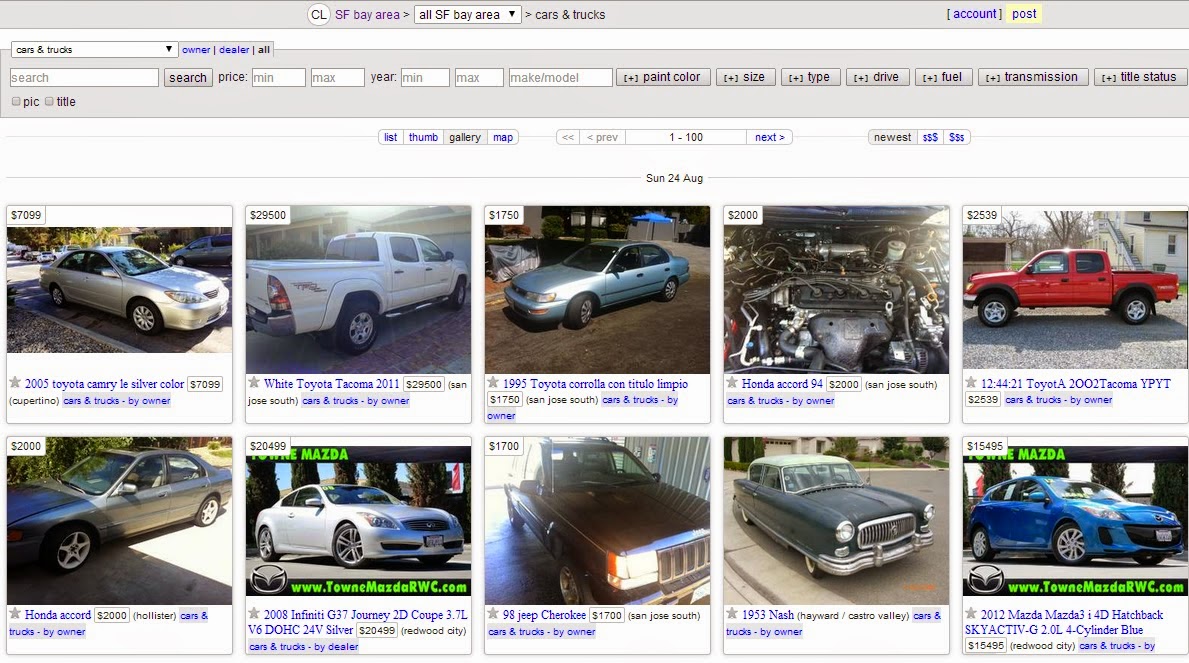
Task: Click the CL craigslist home icon
Action: pyautogui.click(x=318, y=14)
